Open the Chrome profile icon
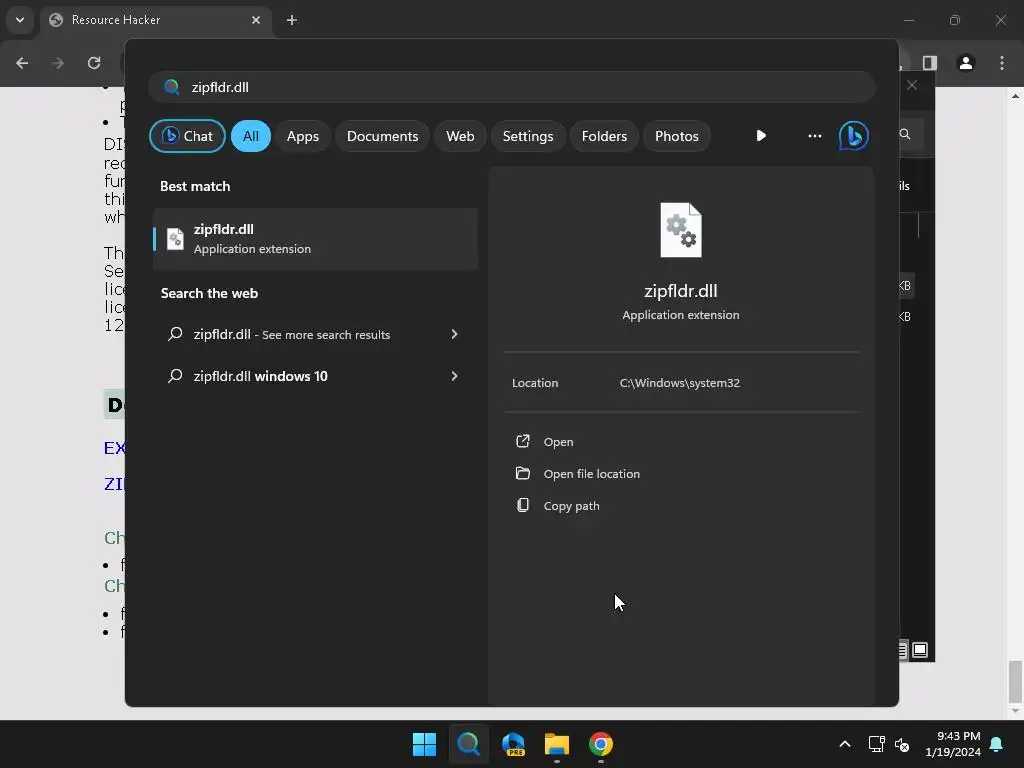This screenshot has height=768, width=1024. (966, 63)
